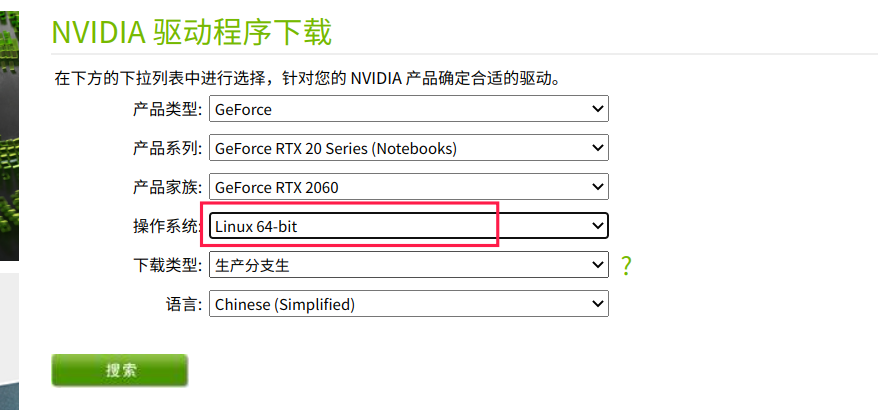Image resolution: width=878 pixels, height=410 pixels.
Task: Click the 产品家族 label
Action: (x=168, y=187)
